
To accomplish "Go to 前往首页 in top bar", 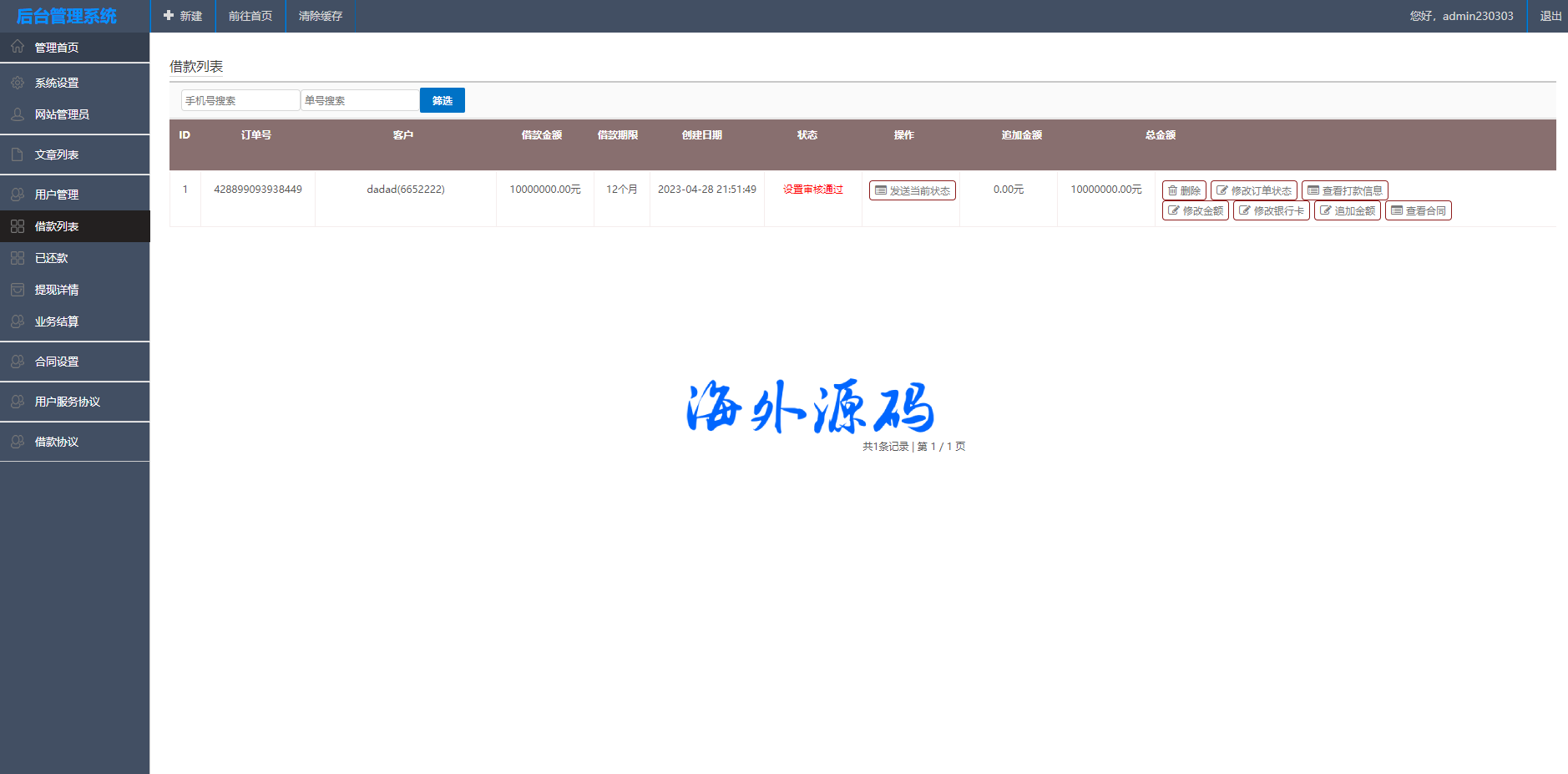I will 250,16.
